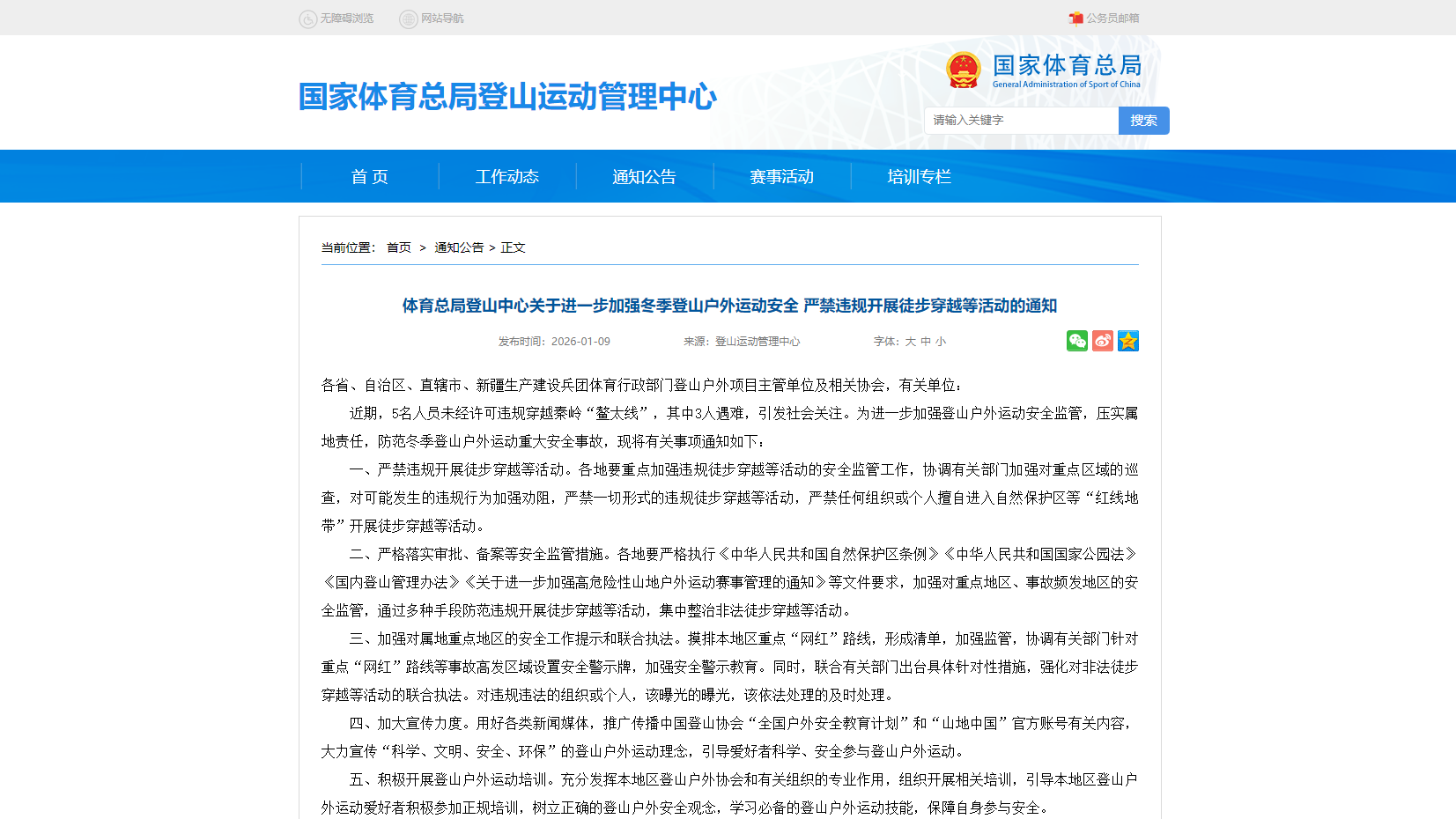Open the 工作动态 navigation tab
Viewport: 1456px width, 819px height.
pos(507,177)
